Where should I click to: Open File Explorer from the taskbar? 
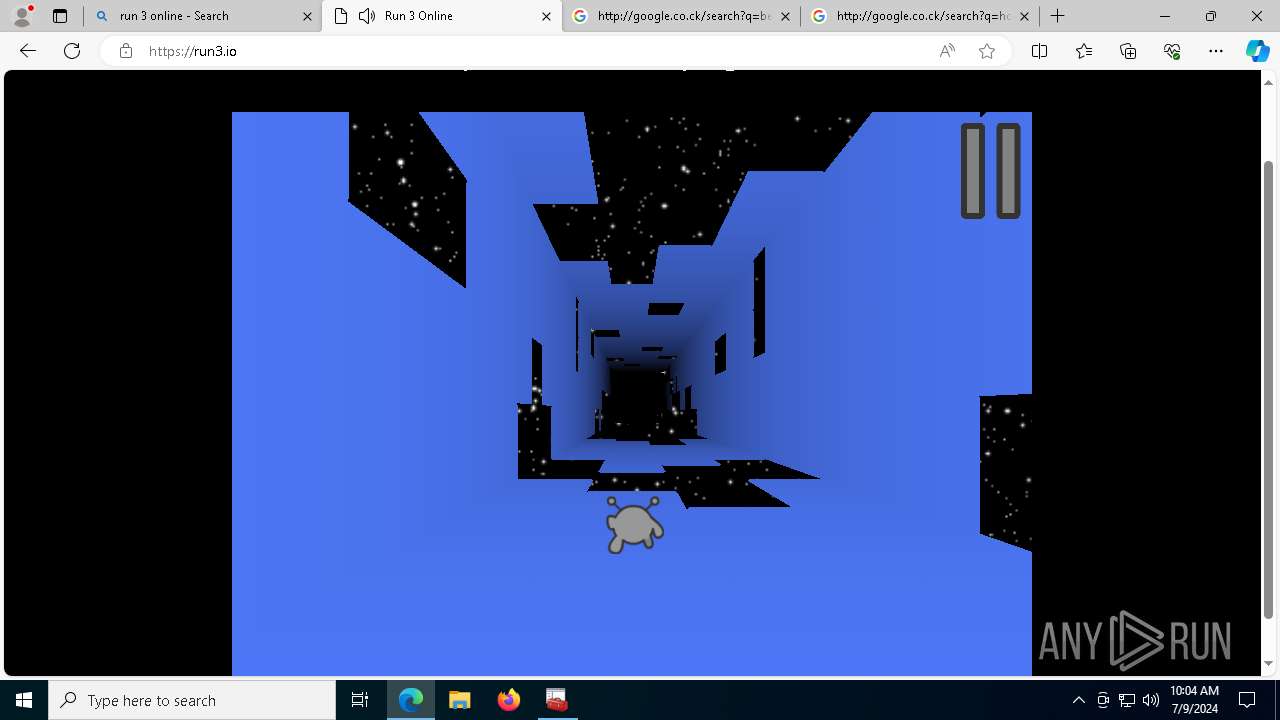tap(459, 700)
